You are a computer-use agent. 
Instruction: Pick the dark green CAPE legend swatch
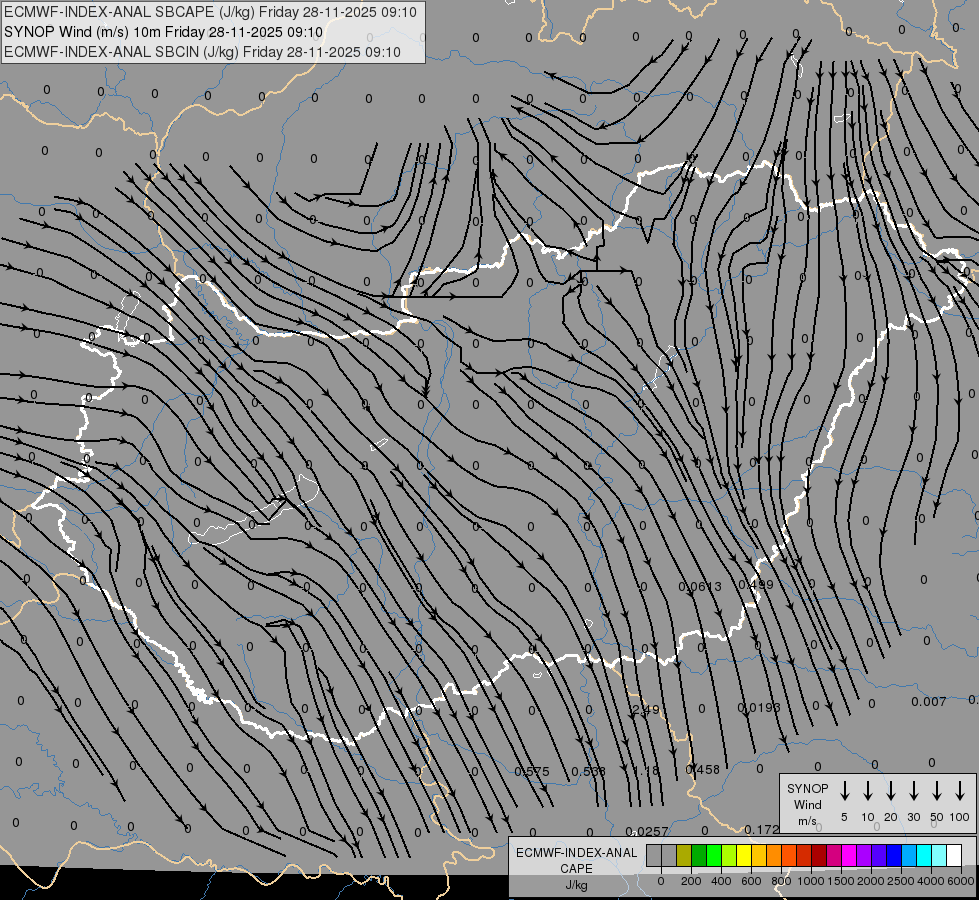tap(699, 855)
